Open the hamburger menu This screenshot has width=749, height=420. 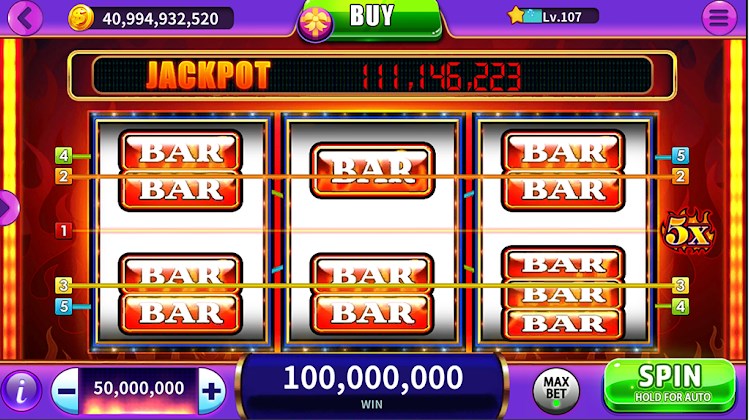pos(719,18)
